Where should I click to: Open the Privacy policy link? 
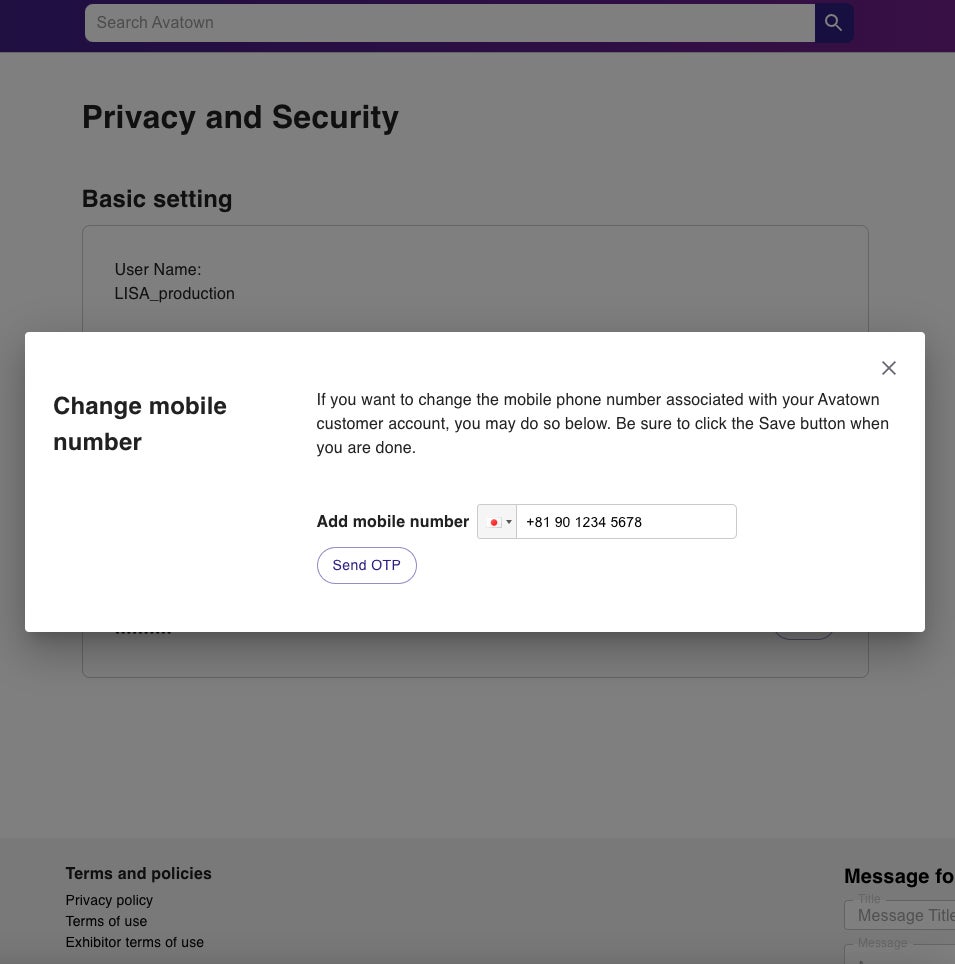click(x=109, y=900)
